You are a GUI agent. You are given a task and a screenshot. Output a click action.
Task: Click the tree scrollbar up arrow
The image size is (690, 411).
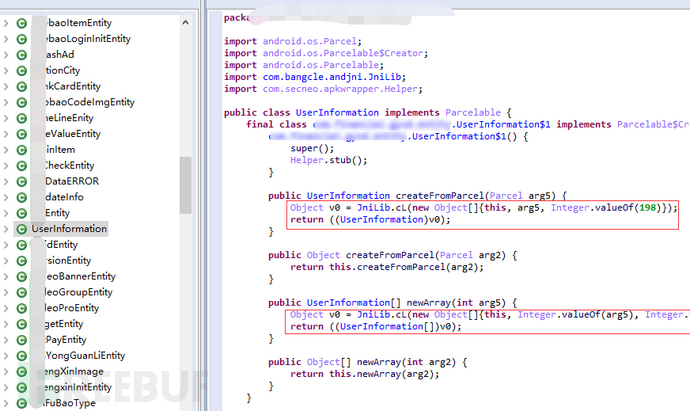pyautogui.click(x=186, y=22)
